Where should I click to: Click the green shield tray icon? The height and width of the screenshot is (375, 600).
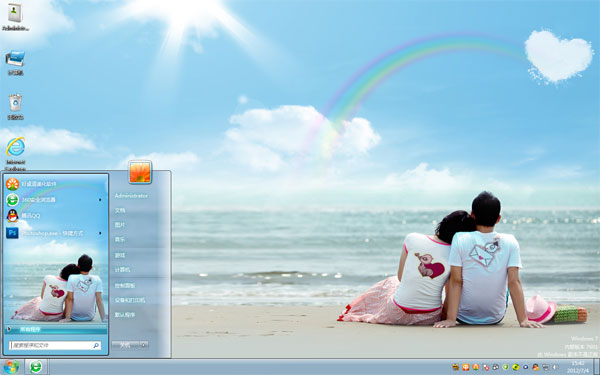point(505,367)
